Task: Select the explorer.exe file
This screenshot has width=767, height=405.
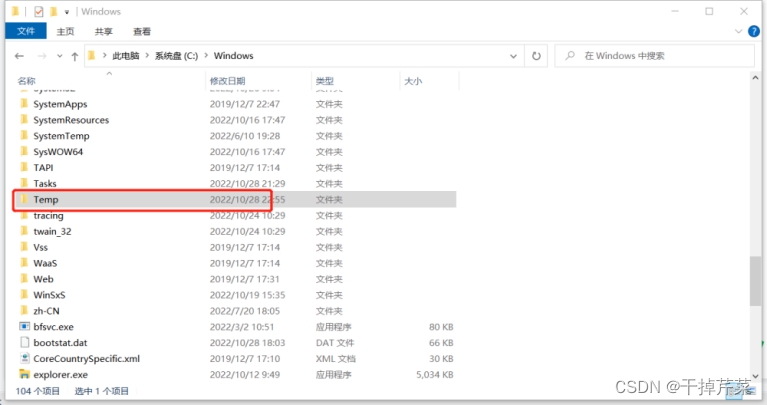Action: (61, 375)
